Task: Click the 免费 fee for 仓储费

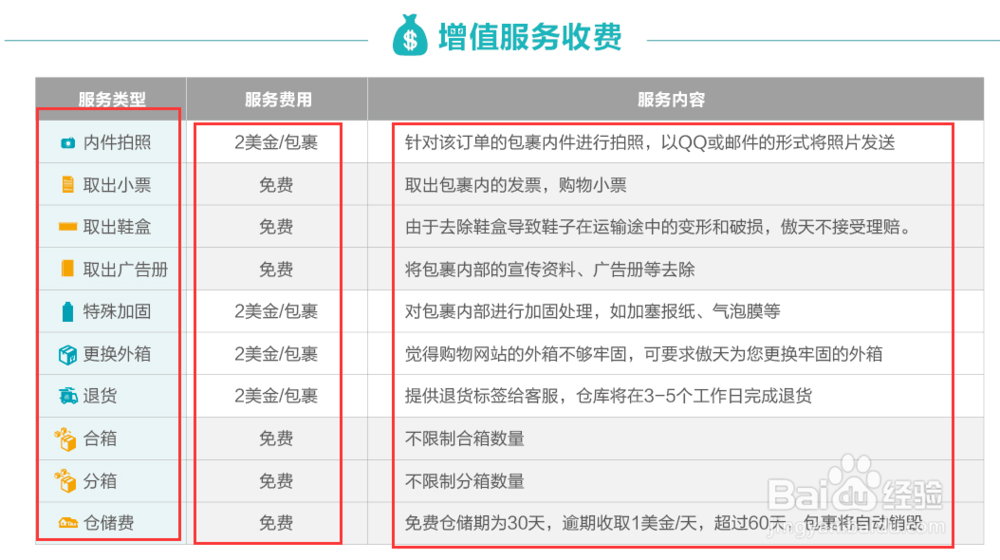Action: click(276, 523)
